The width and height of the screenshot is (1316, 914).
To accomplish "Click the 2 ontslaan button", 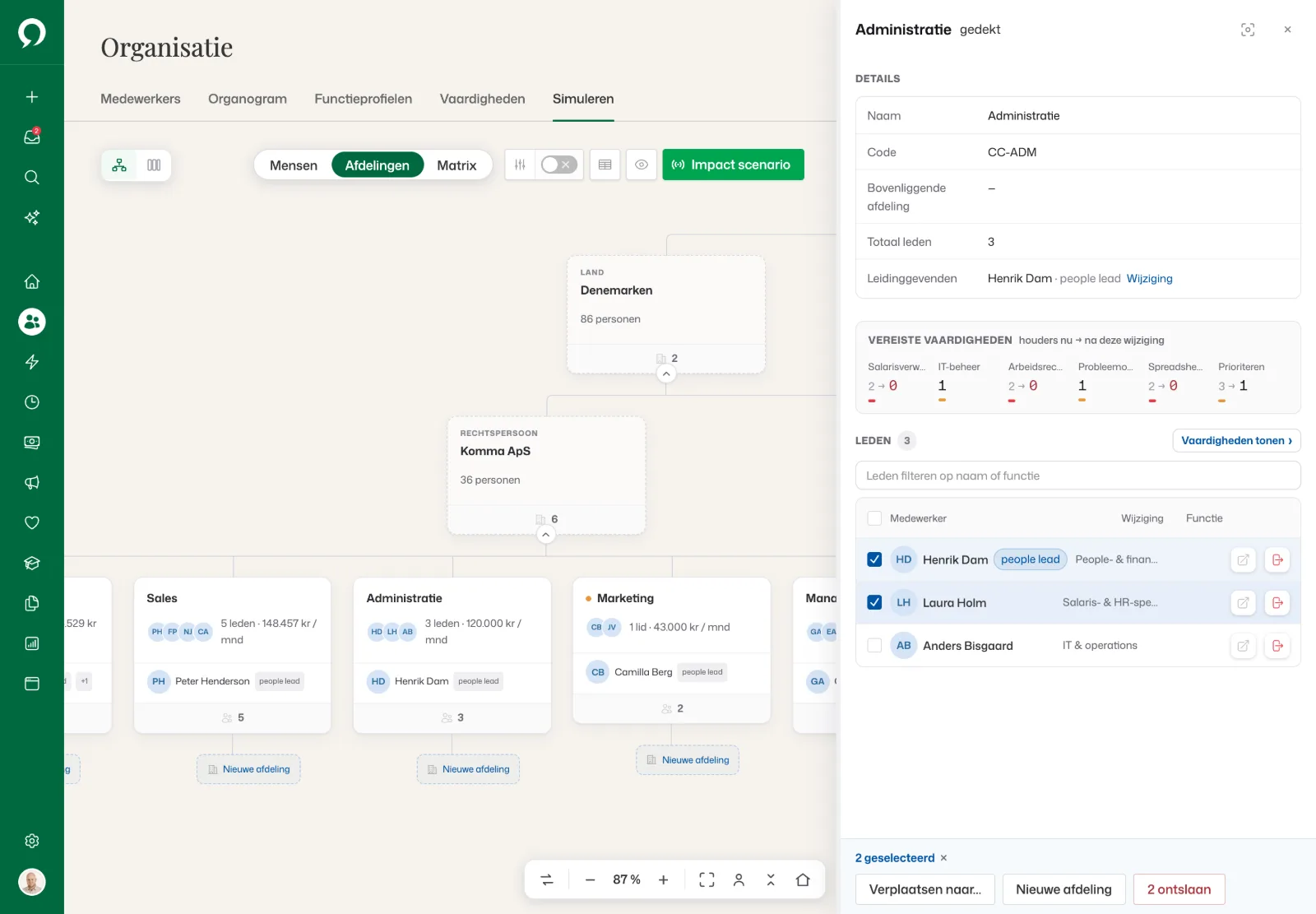I will [1179, 889].
